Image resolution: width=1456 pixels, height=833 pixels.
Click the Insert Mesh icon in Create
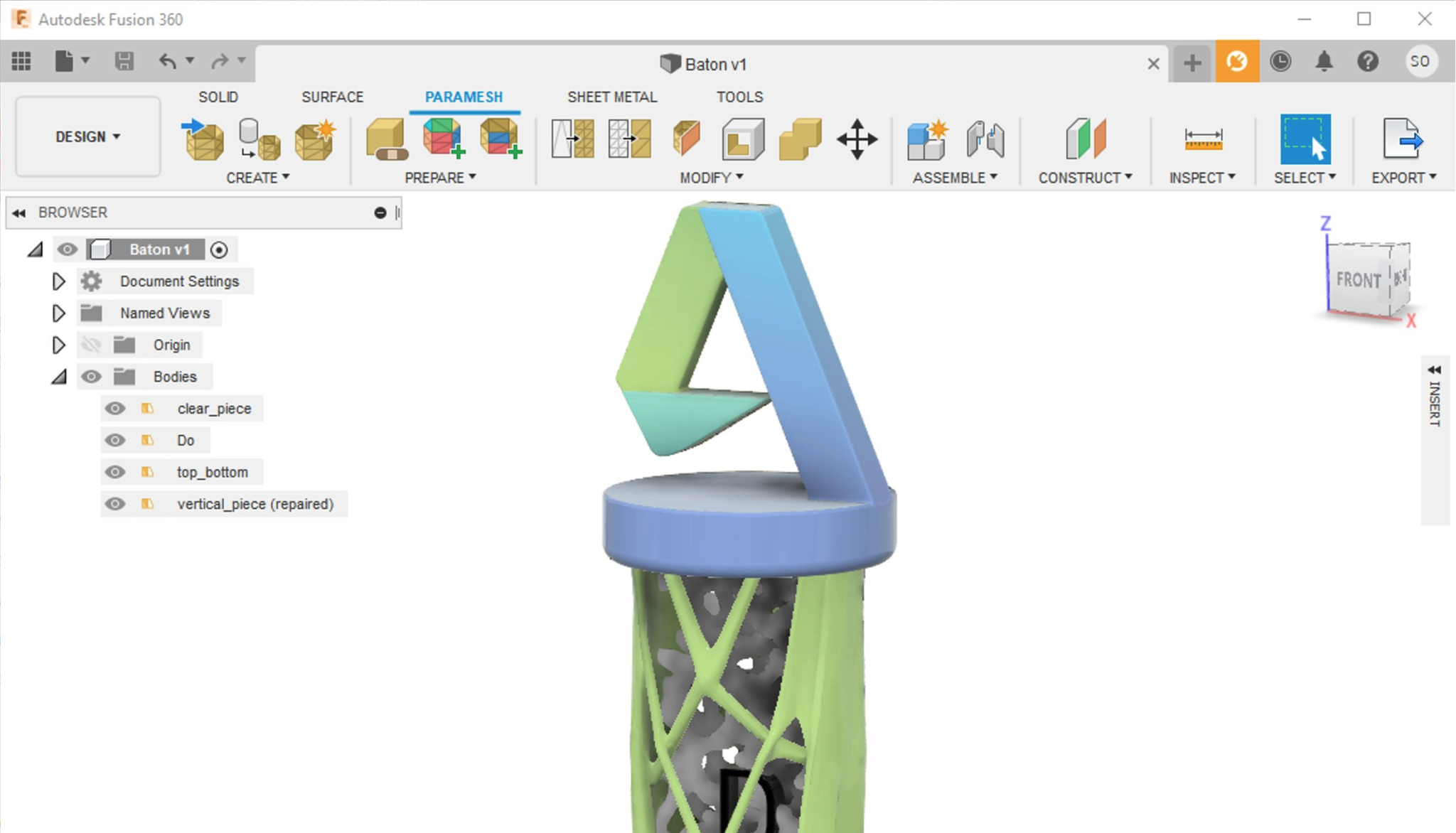(x=204, y=139)
